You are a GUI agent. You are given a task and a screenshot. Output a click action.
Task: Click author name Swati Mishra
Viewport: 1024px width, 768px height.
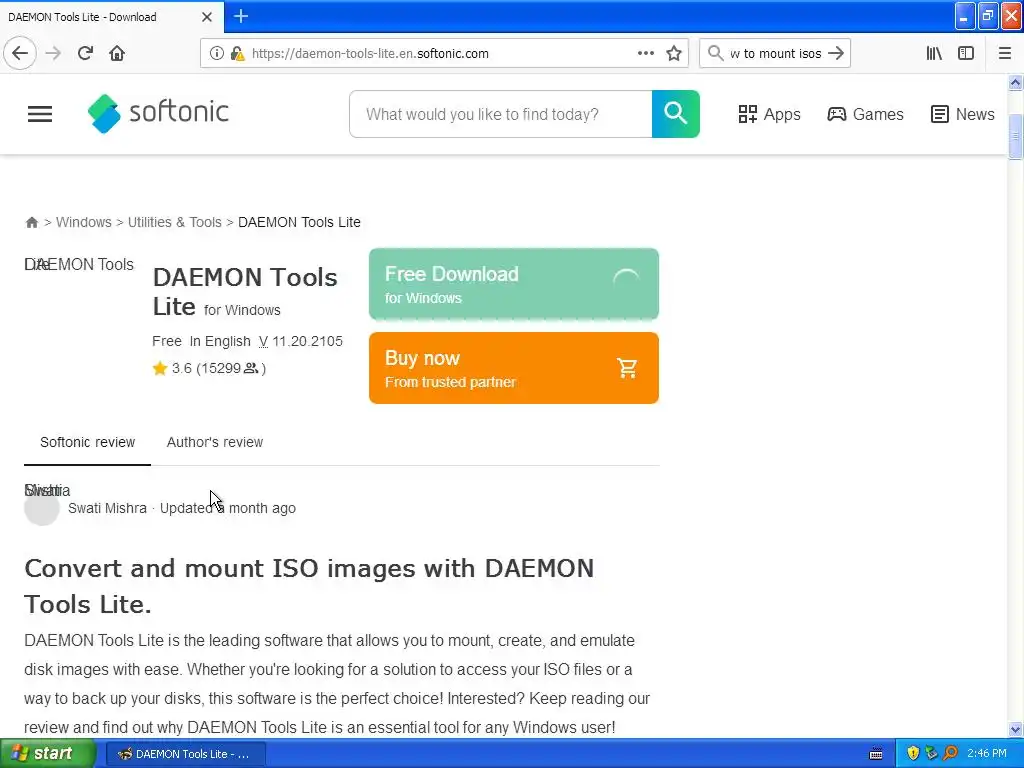[x=107, y=508]
